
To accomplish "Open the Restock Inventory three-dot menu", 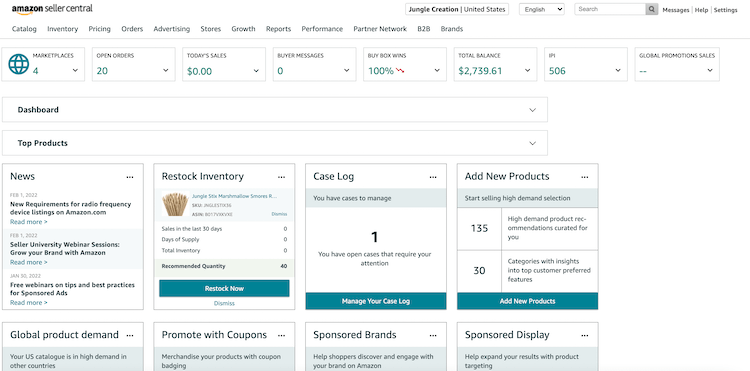I will point(282,177).
